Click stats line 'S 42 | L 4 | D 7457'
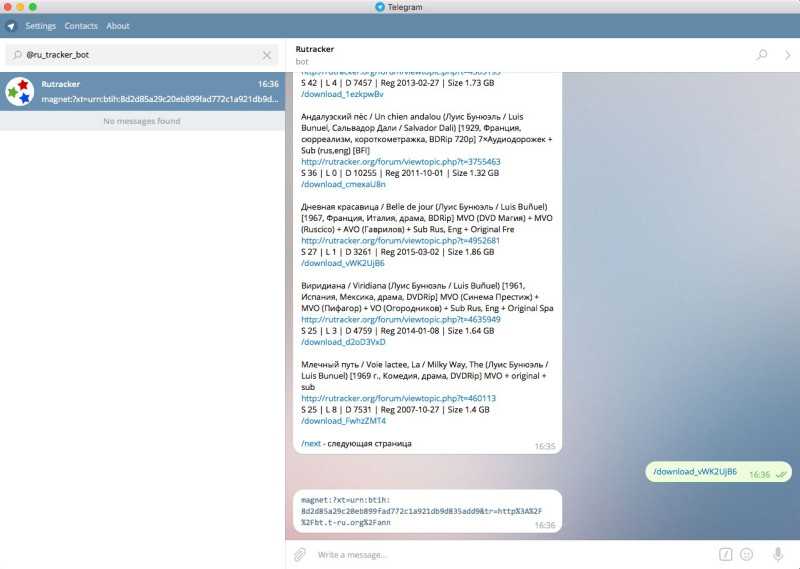Viewport: 800px width, 569px height. point(397,83)
